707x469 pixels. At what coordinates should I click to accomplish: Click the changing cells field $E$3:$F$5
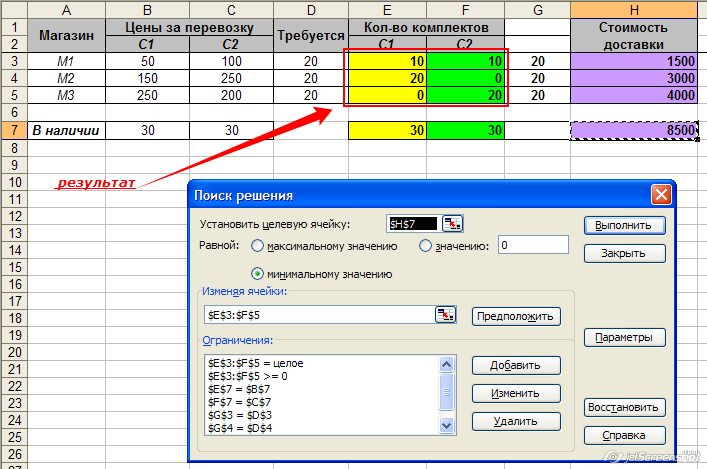[x=320, y=315]
